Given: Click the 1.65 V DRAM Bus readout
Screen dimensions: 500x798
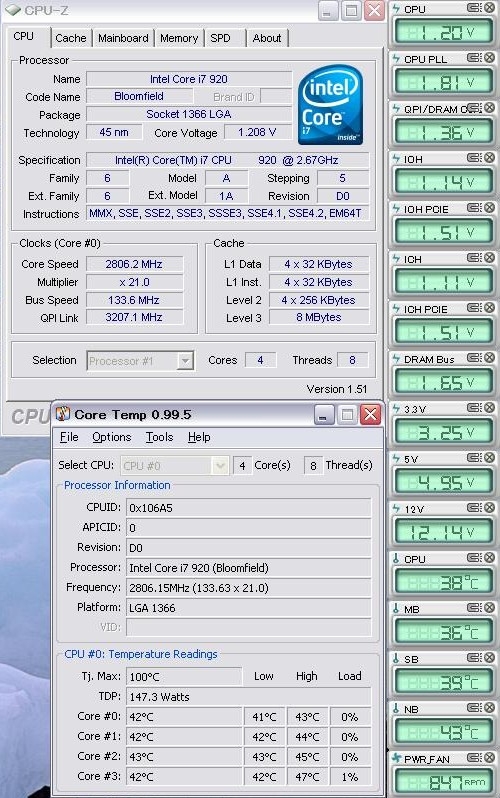Looking at the screenshot, I should (442, 382).
